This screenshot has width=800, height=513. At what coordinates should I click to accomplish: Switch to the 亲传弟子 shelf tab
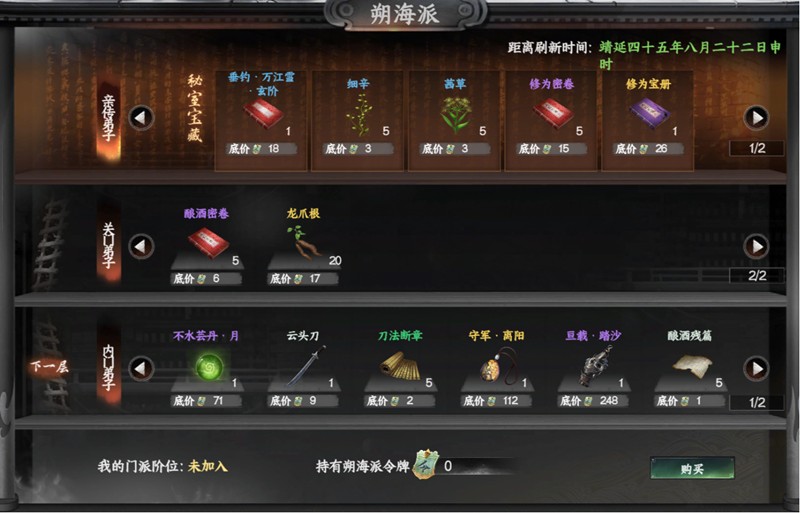tap(109, 118)
